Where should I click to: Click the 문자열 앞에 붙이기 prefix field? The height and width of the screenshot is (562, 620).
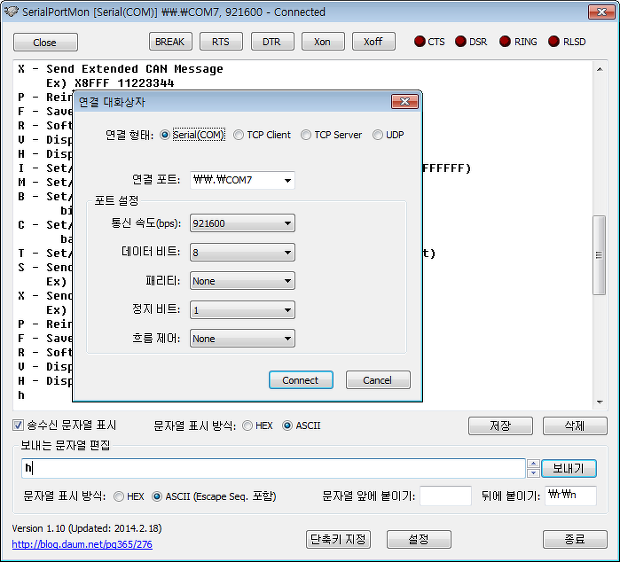(x=446, y=496)
